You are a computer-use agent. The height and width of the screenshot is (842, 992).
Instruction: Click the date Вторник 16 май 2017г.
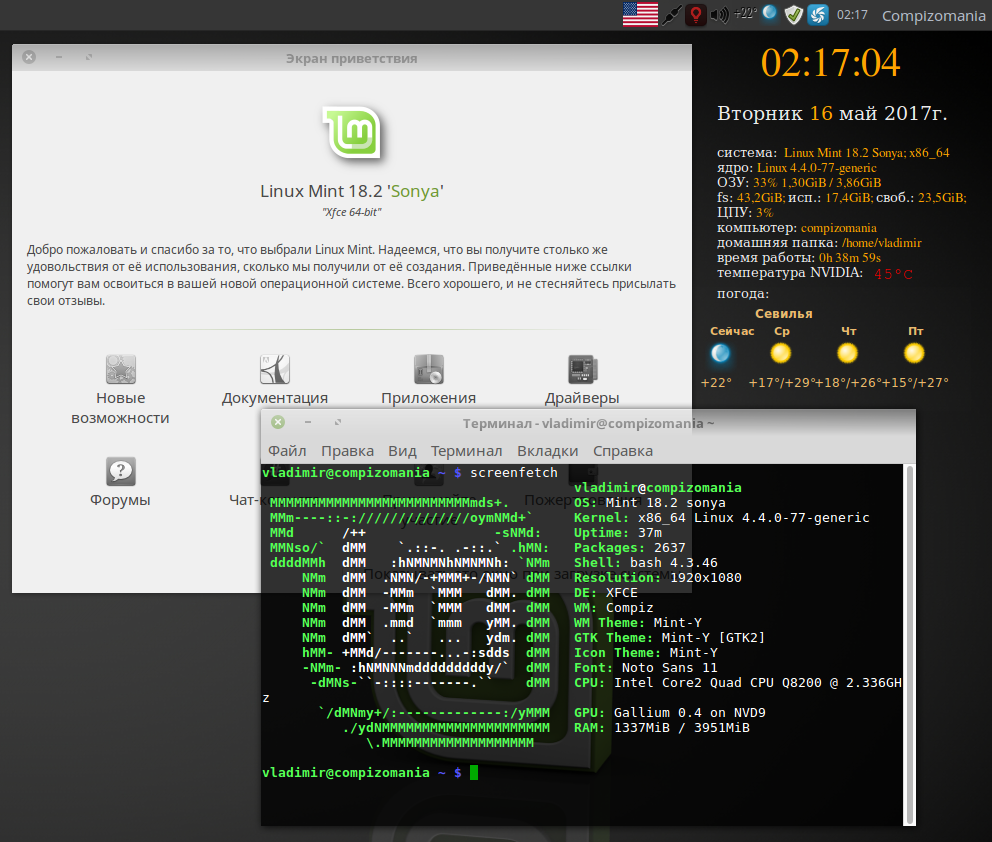coord(832,113)
